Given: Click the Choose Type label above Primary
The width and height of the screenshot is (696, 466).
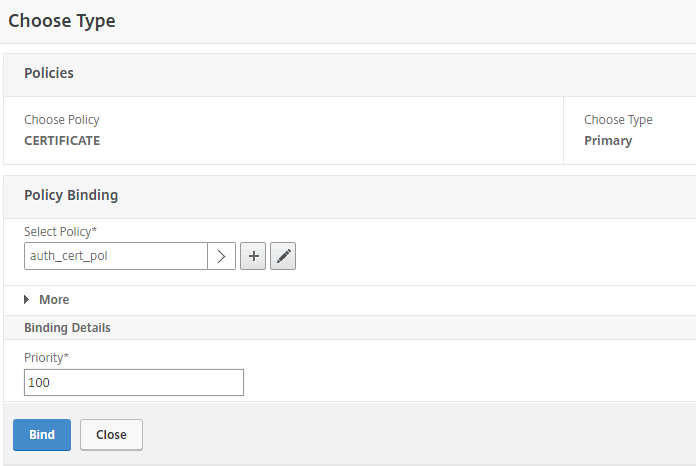Looking at the screenshot, I should coord(618,120).
